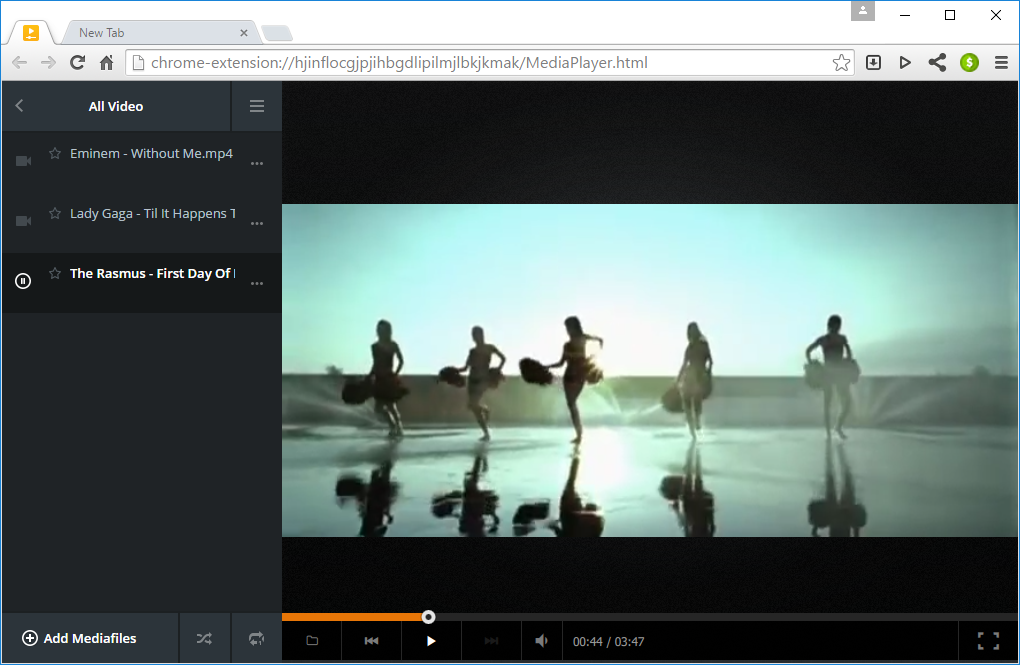Open the Chrome main menu
The height and width of the screenshot is (665, 1020).
1001,62
